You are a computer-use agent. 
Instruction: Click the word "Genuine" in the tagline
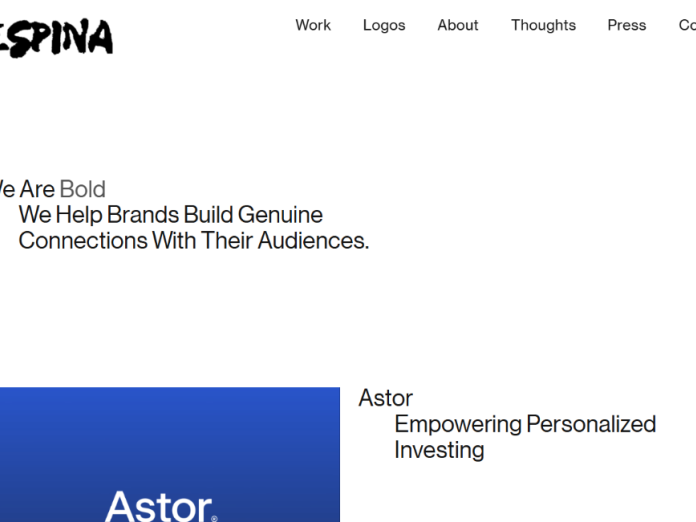coord(280,215)
